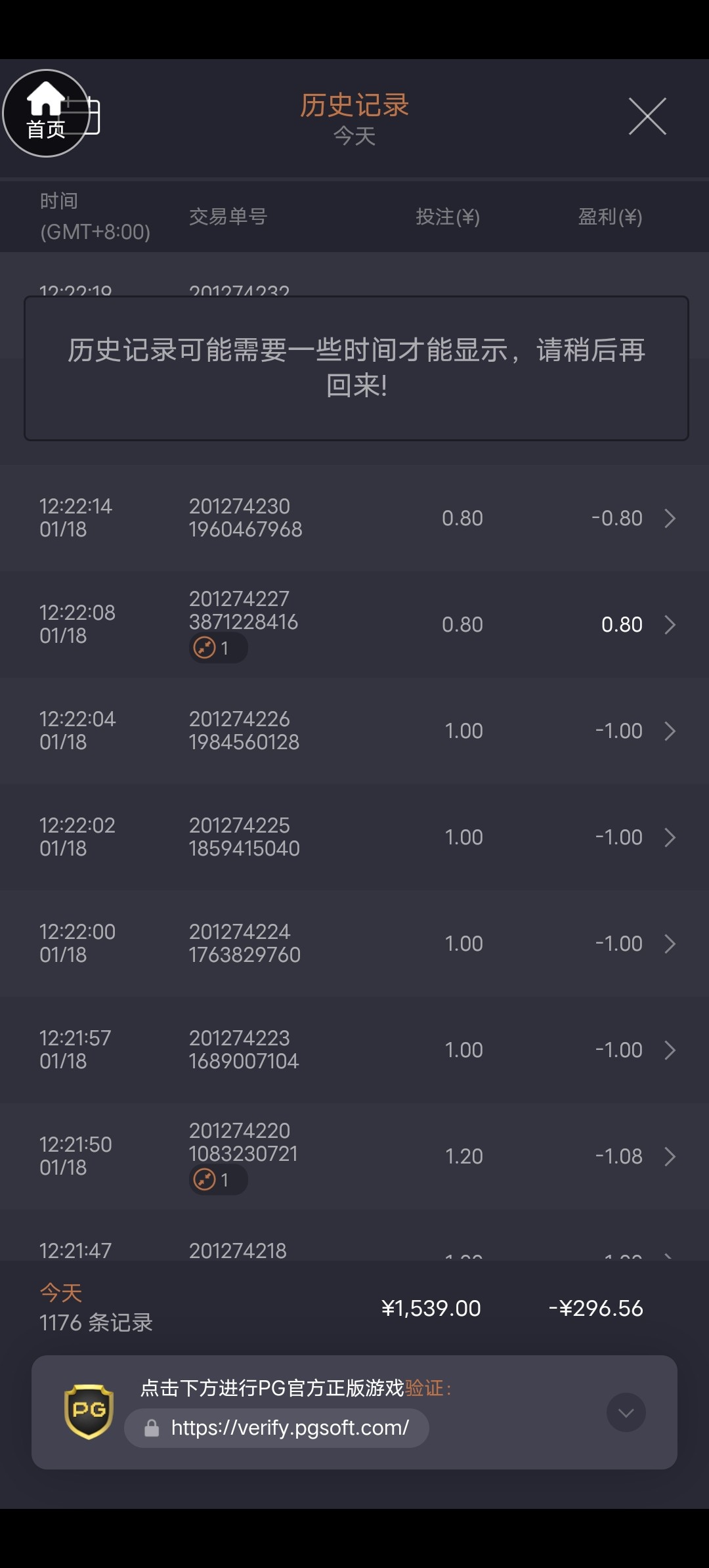Screen dimensions: 709x1568
Task: Click the 验证 verification link text
Action: (424, 1387)
